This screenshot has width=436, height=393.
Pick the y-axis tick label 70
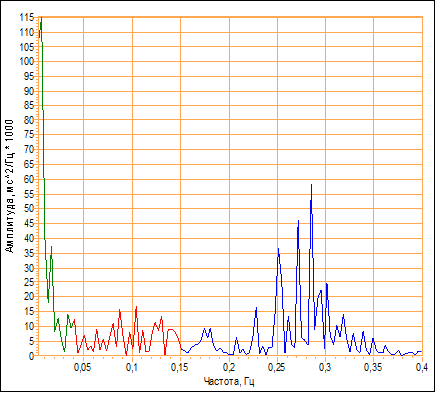pos(29,150)
